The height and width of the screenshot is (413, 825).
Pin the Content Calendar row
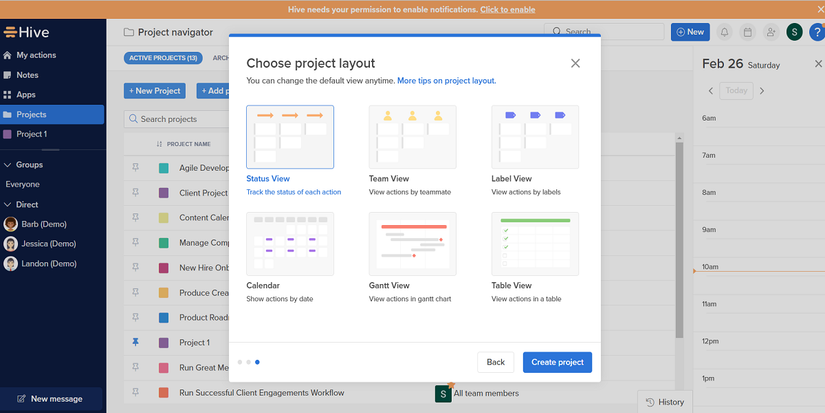tap(135, 217)
